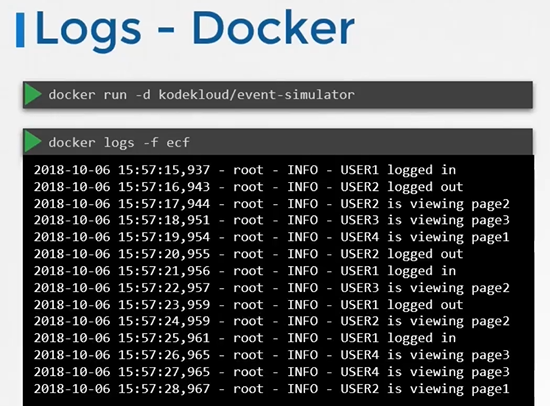Select the 15:57:23,959 USER1 logged out line
The height and width of the screenshot is (406, 550).
point(248,305)
